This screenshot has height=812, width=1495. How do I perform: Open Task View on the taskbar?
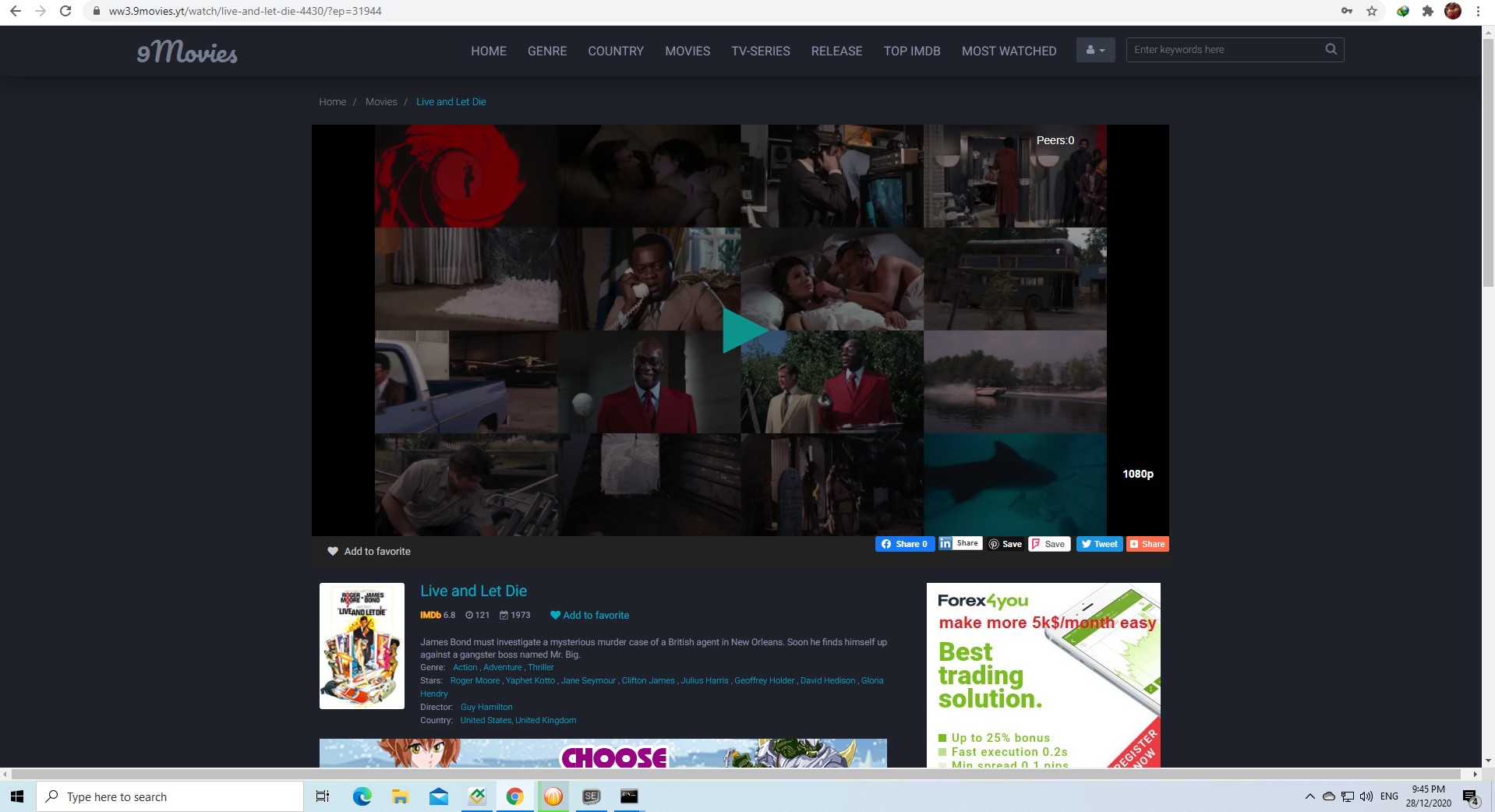click(x=323, y=796)
